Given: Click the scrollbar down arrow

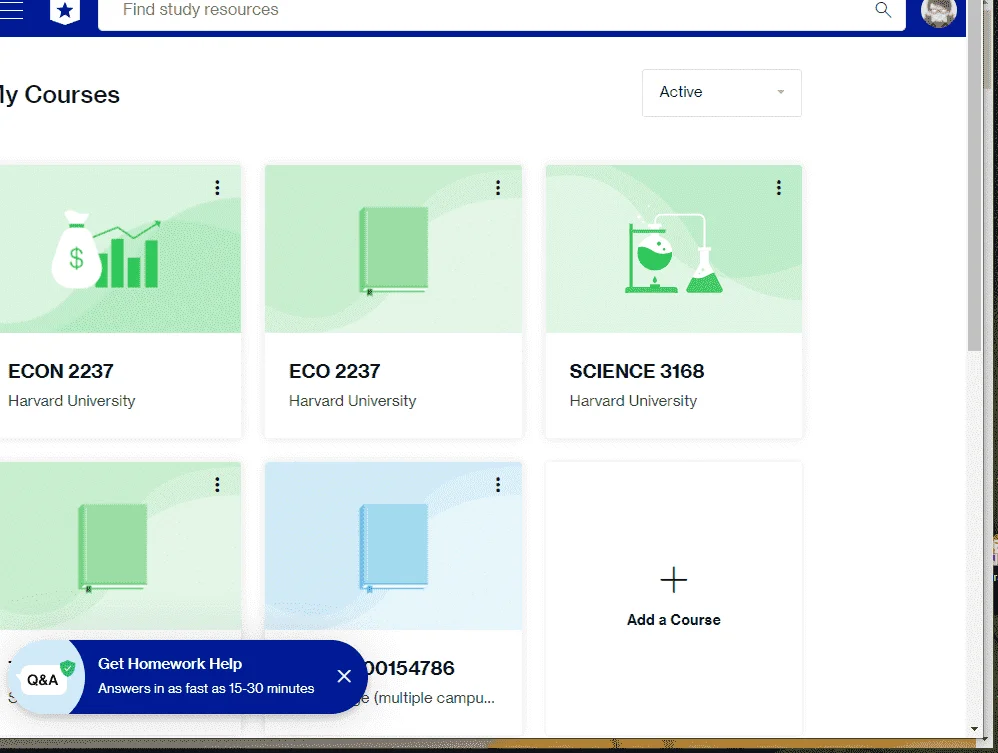Looking at the screenshot, I should [x=974, y=729].
